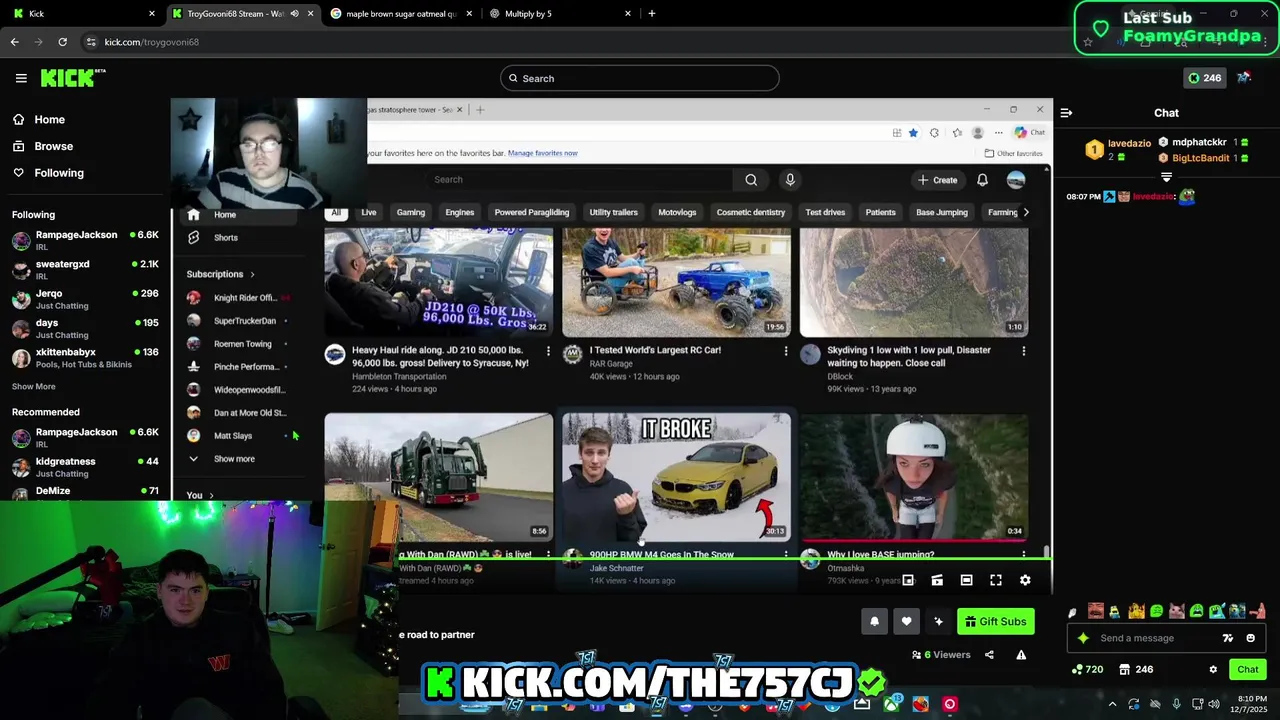Open the channel shop icon showing 246

point(1135,670)
